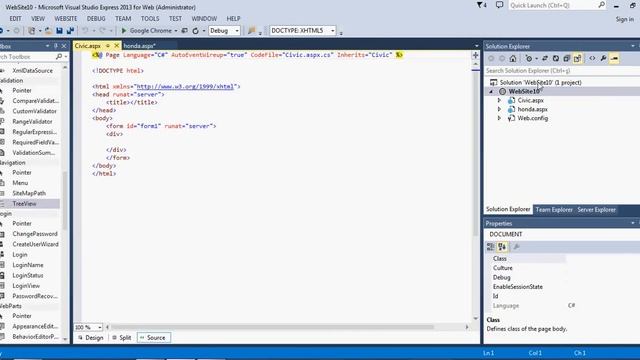The height and width of the screenshot is (360, 640).
Task: Pin the Civic.aspx tab
Action: [x=108, y=46]
